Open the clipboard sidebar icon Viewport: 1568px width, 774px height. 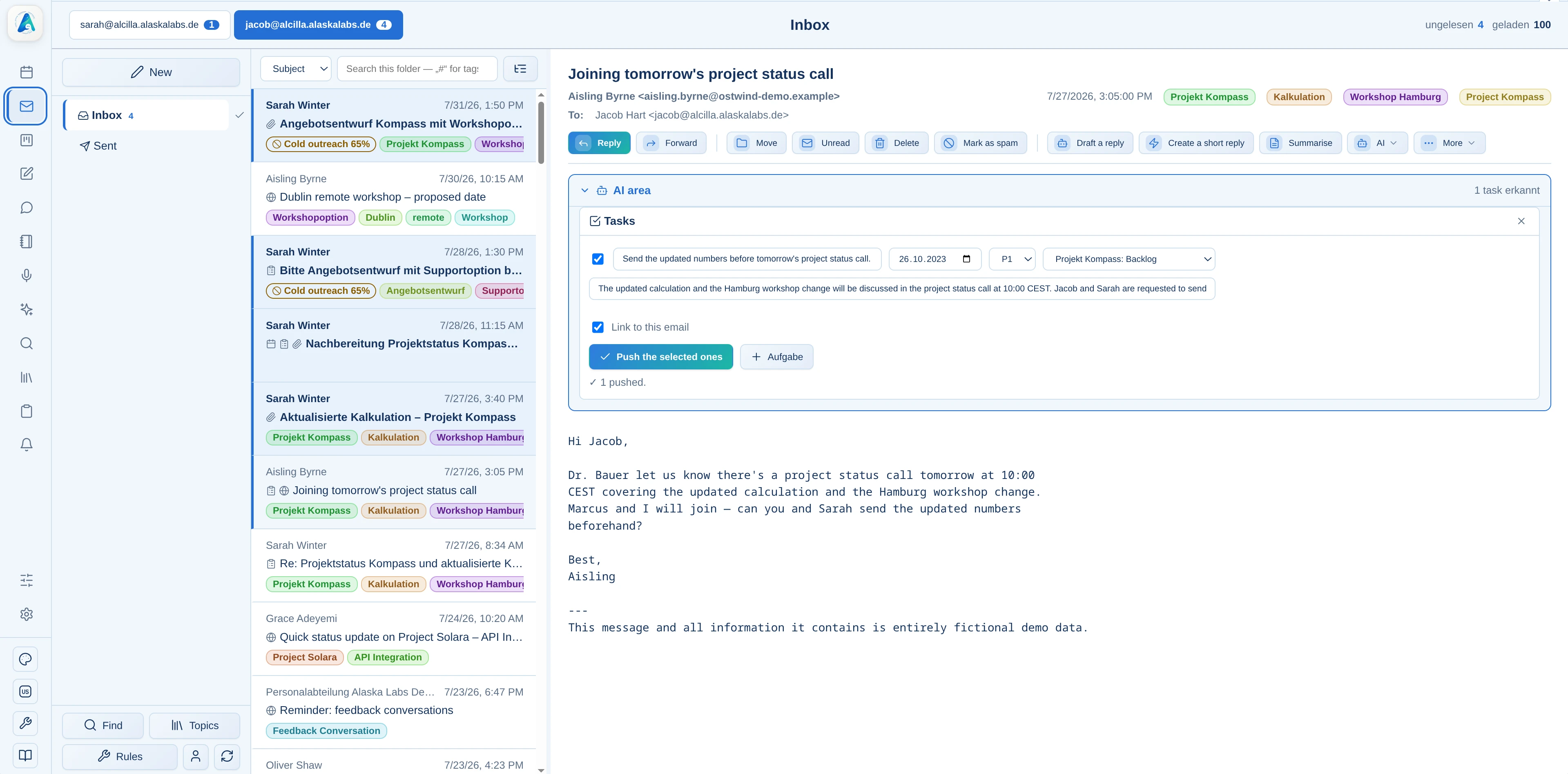26,411
